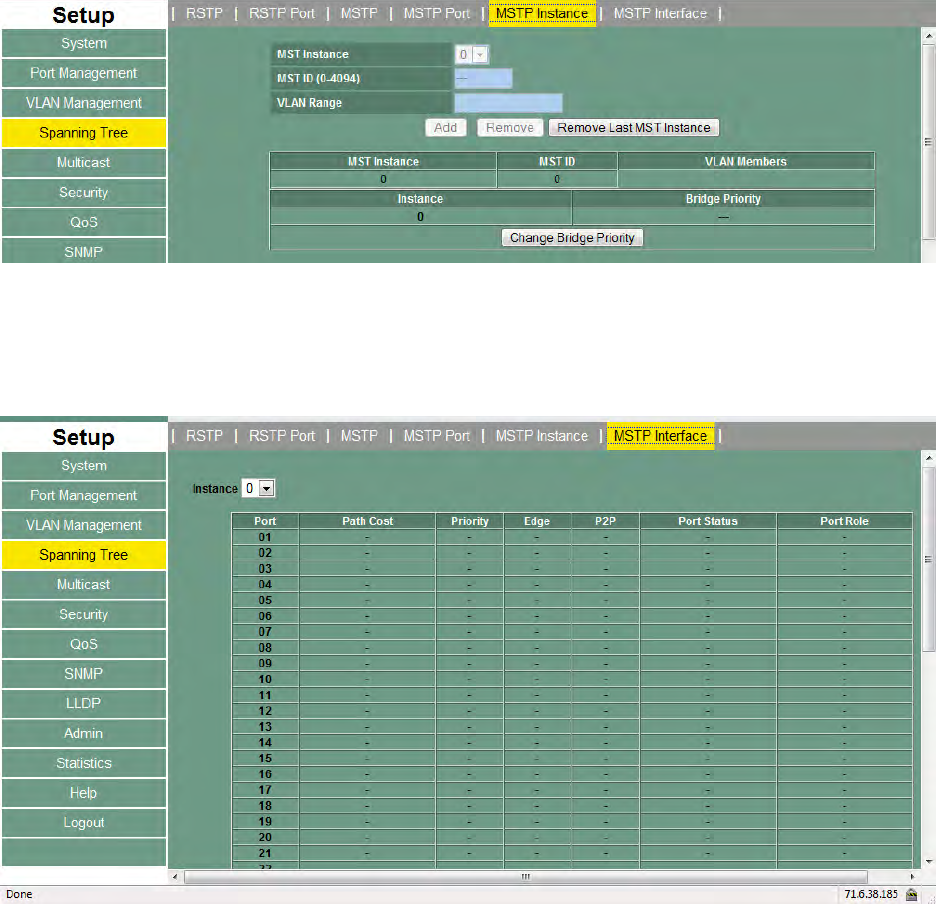Open VLAN Management in upper sidebar
936x904 pixels.
point(84,103)
